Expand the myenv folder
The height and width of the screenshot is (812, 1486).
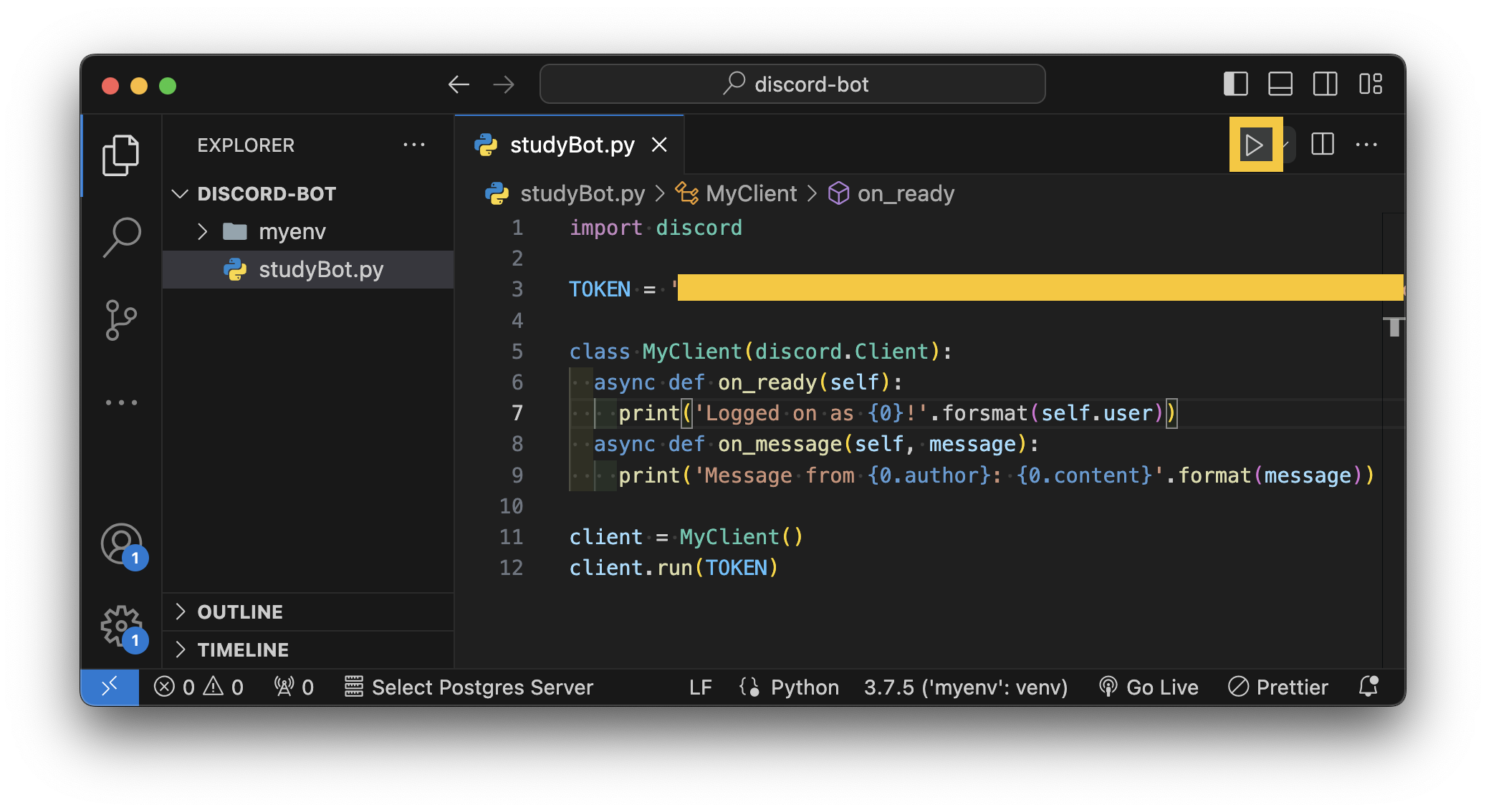click(x=203, y=232)
